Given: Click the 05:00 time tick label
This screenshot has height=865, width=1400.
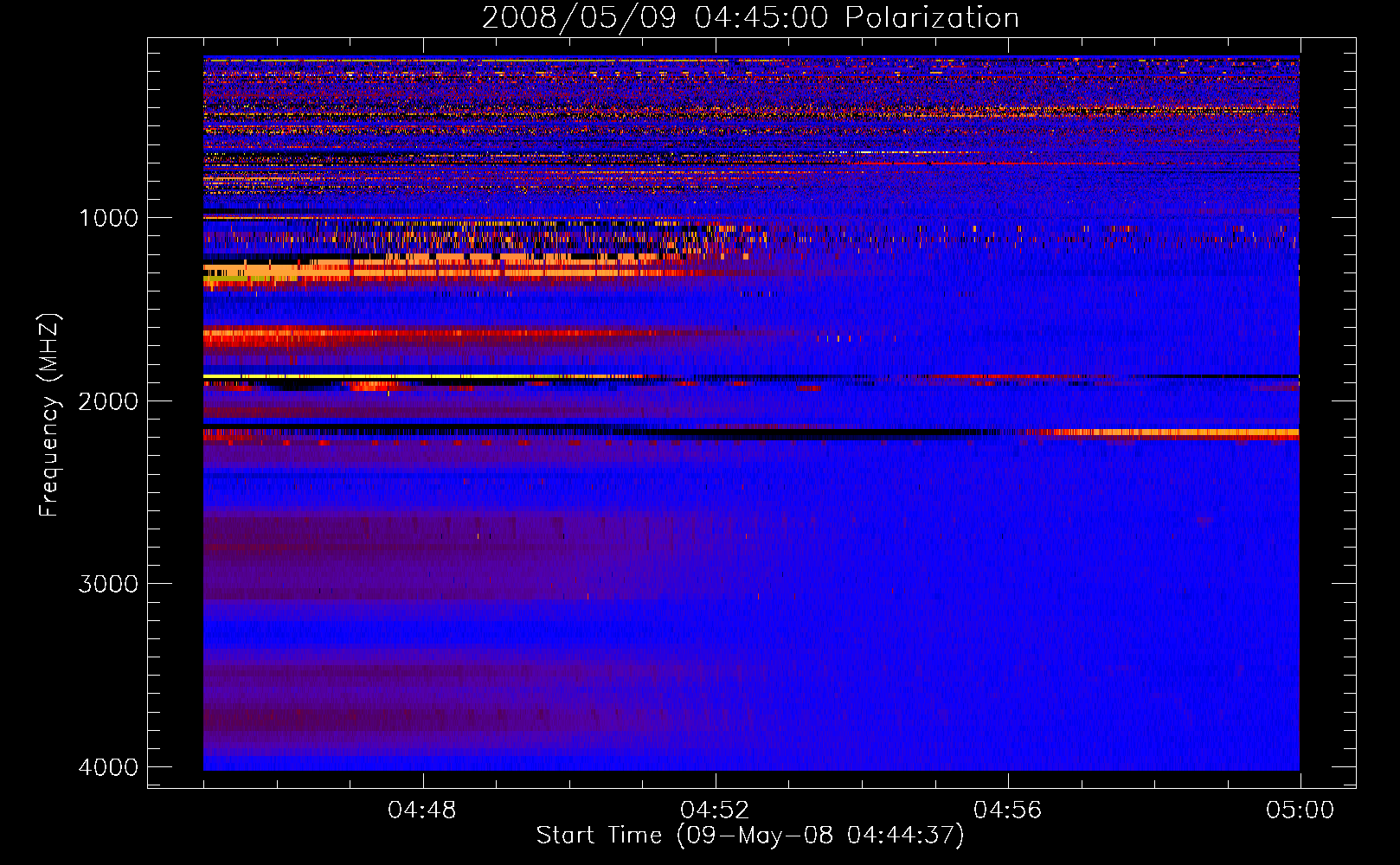Looking at the screenshot, I should 1300,811.
